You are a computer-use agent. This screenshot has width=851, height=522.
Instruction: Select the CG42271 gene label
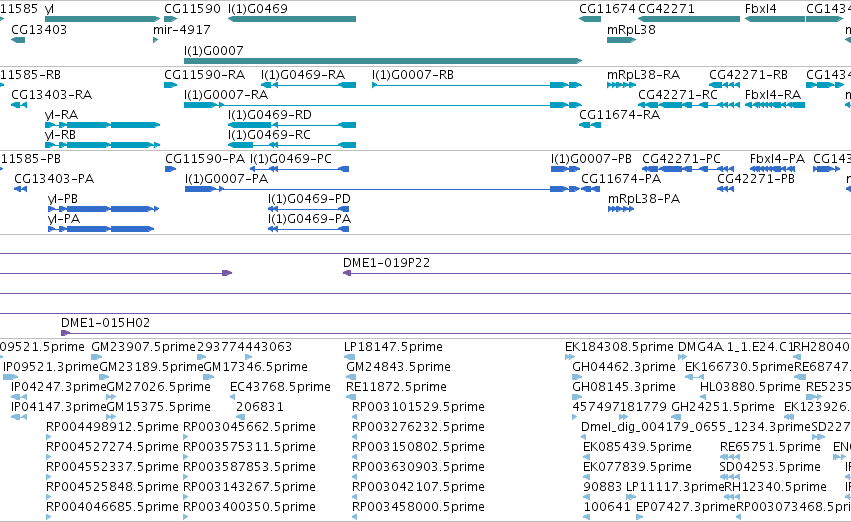[666, 9]
